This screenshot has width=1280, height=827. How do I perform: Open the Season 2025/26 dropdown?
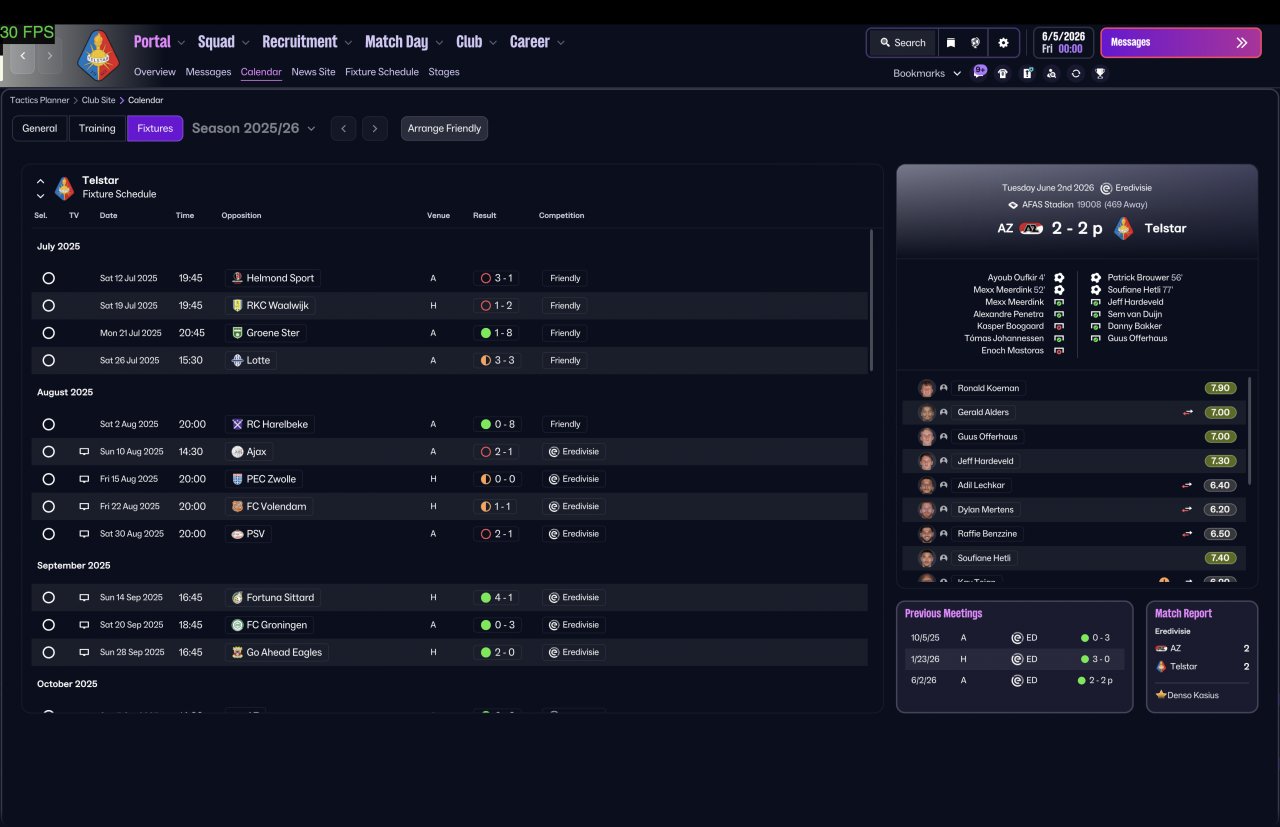pyautogui.click(x=254, y=128)
